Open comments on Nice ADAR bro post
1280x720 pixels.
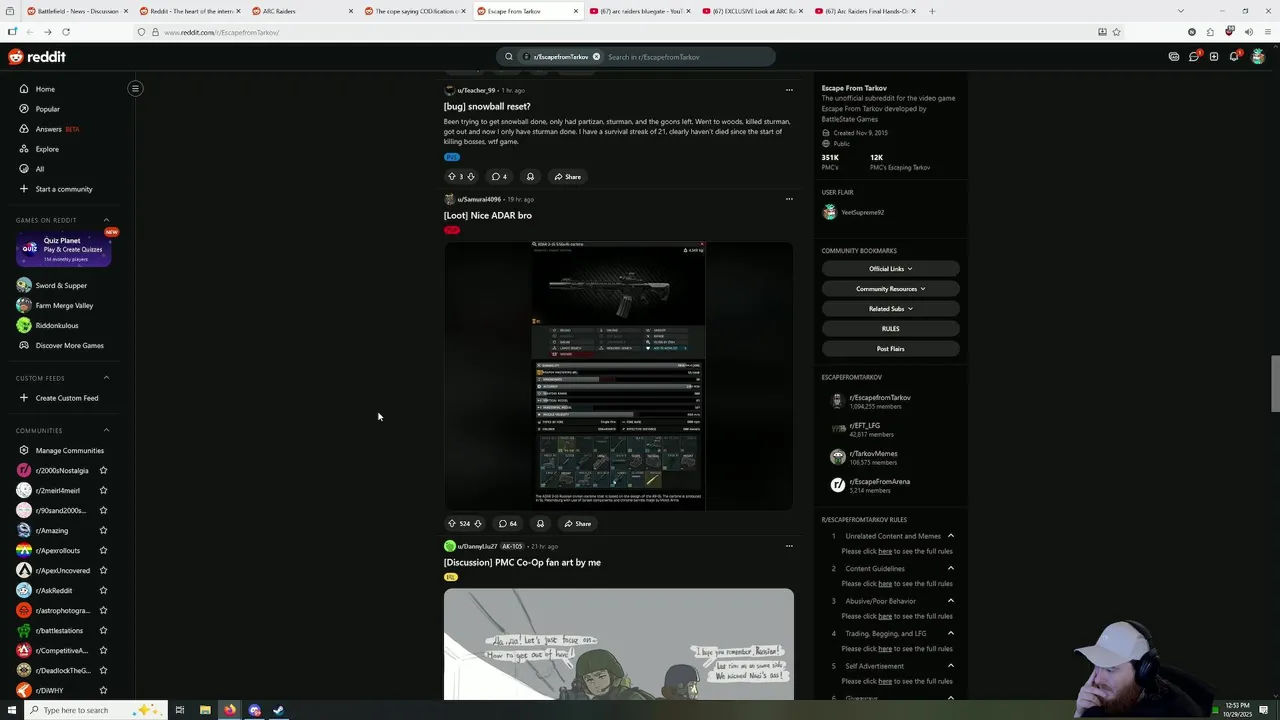508,523
